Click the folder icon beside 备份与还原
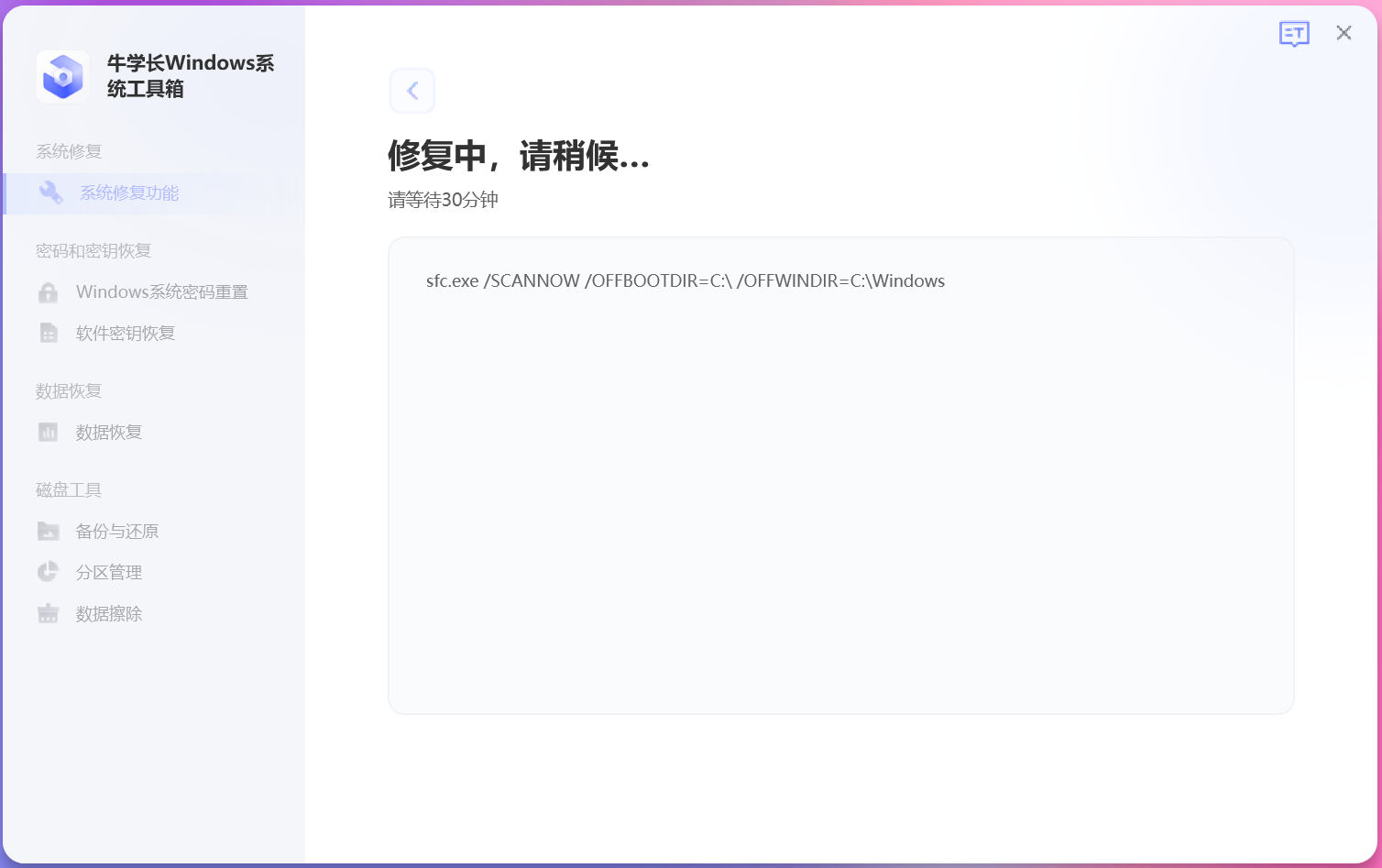This screenshot has height=868, width=1382. [49, 531]
